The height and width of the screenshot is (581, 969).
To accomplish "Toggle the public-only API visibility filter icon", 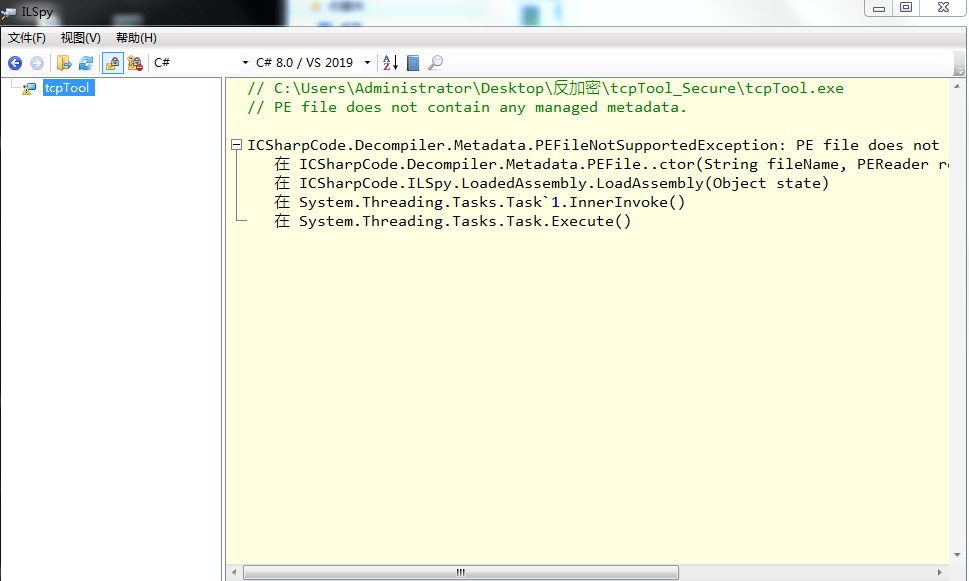I will click(x=111, y=62).
